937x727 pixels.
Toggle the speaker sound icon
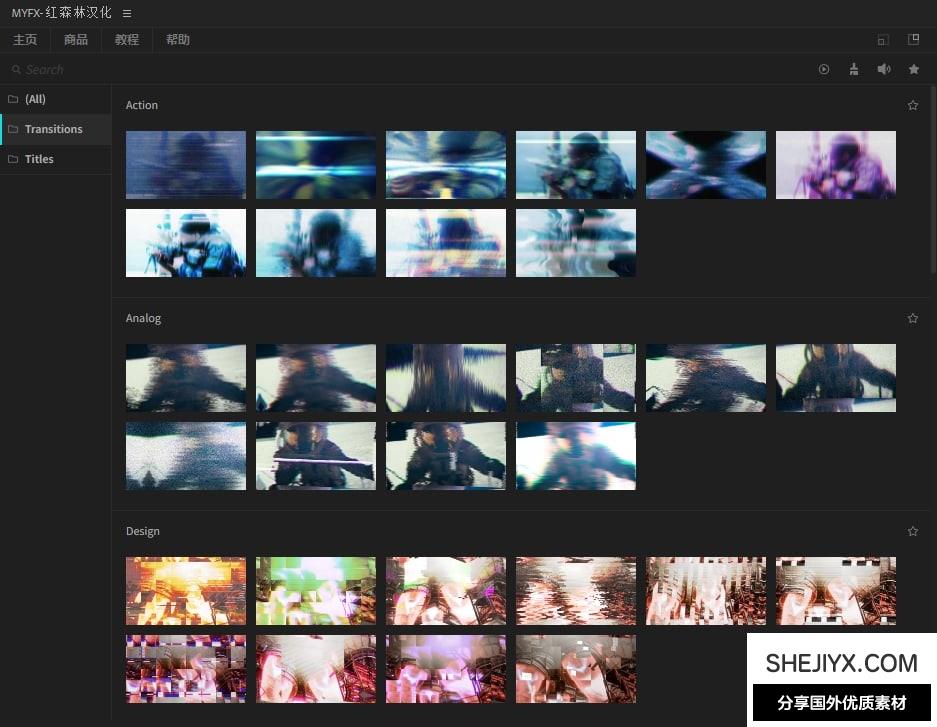click(883, 69)
